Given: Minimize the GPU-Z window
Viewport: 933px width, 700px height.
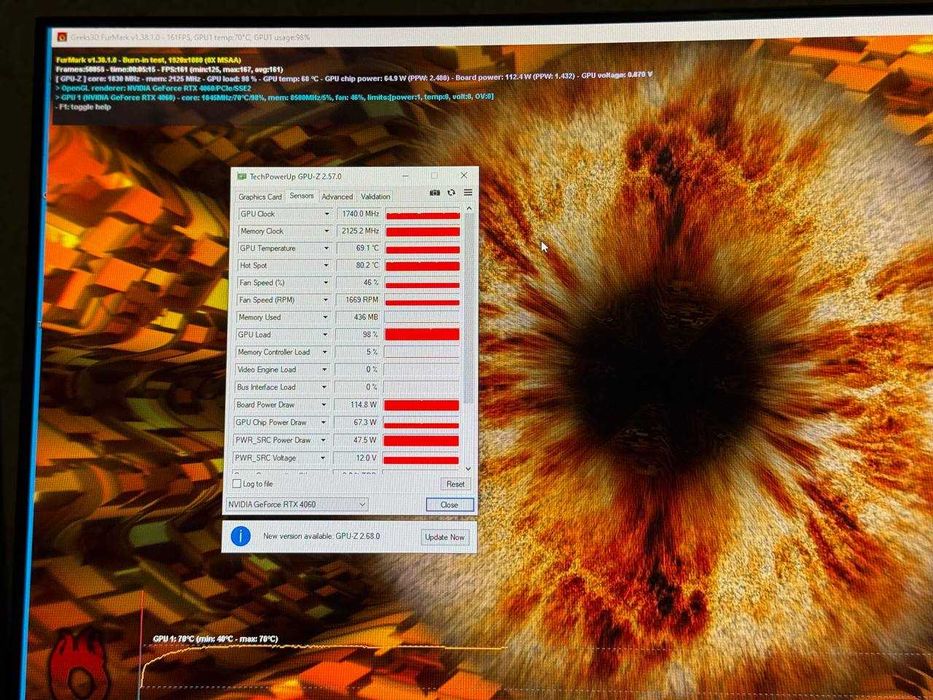Looking at the screenshot, I should tap(405, 176).
